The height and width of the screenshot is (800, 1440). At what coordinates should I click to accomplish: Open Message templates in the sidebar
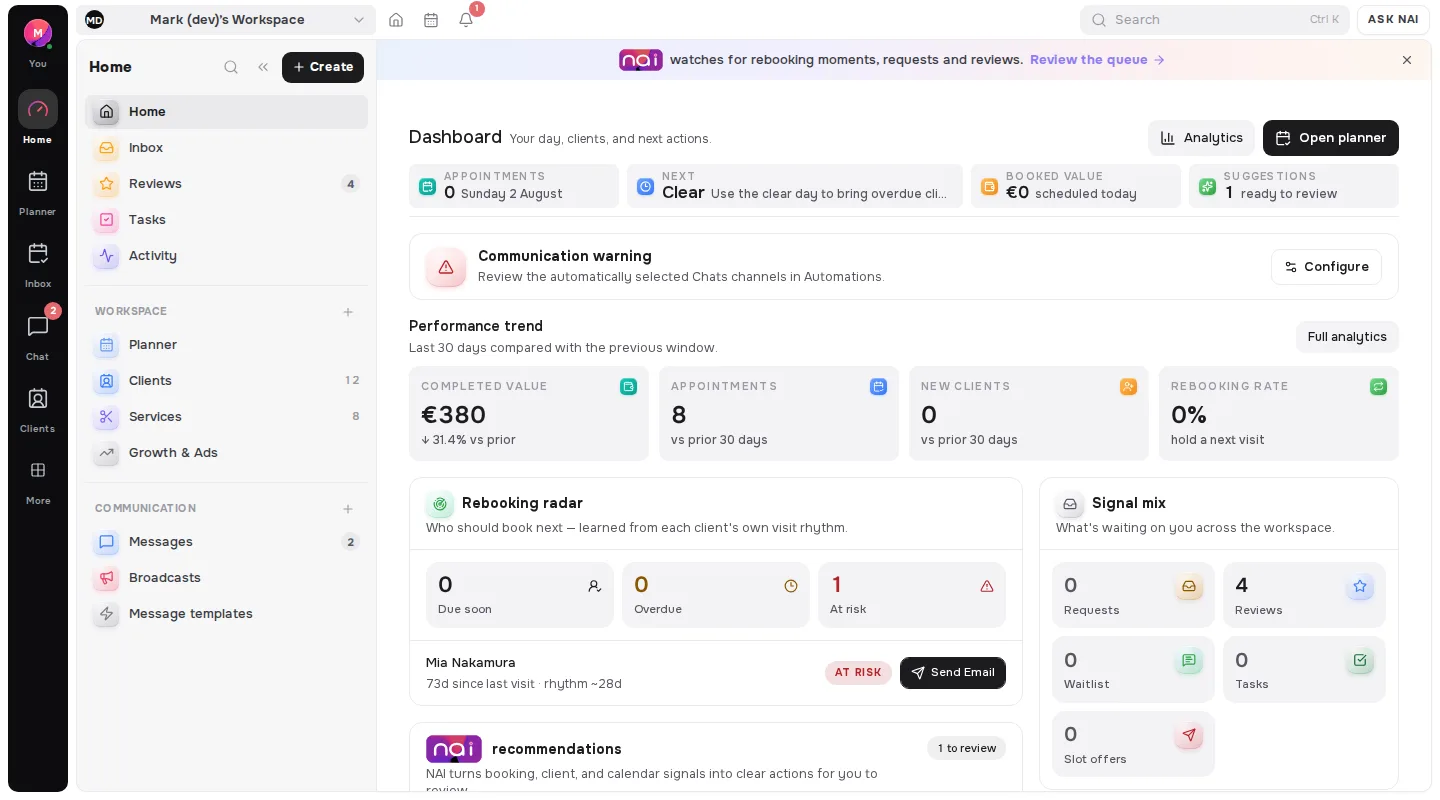point(226,614)
